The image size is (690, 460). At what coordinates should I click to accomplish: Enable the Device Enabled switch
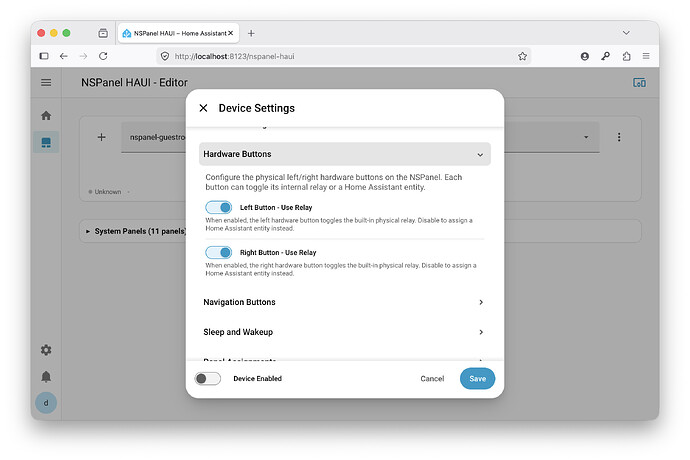point(208,379)
